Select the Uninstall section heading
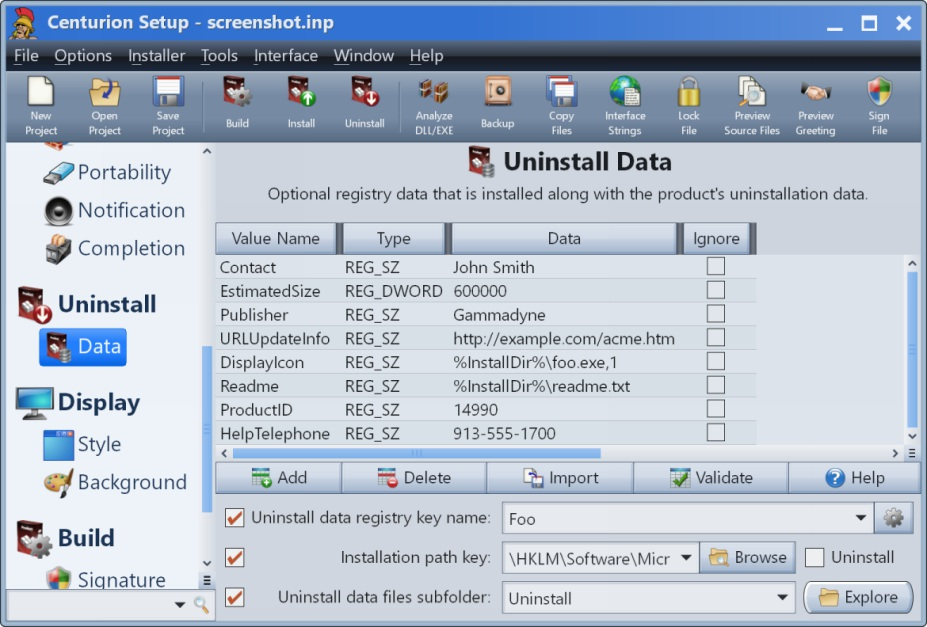The height and width of the screenshot is (627, 927). pos(87,304)
